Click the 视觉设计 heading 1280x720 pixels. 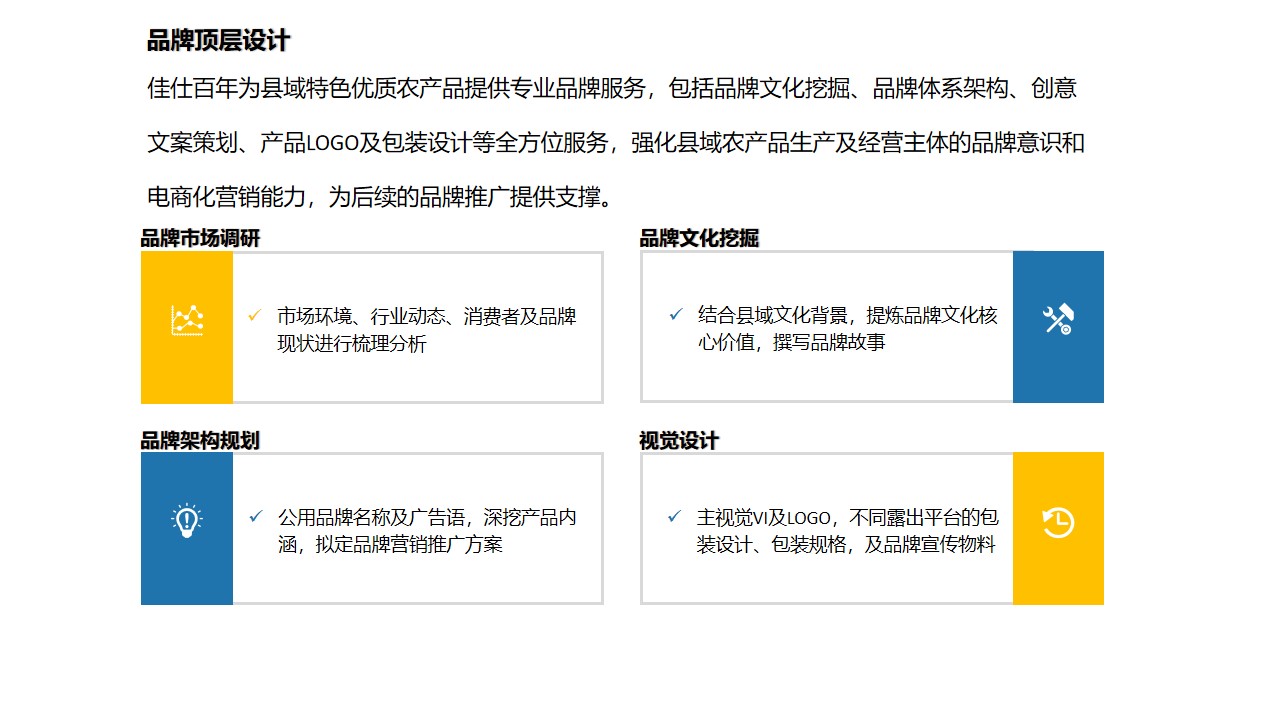(679, 441)
